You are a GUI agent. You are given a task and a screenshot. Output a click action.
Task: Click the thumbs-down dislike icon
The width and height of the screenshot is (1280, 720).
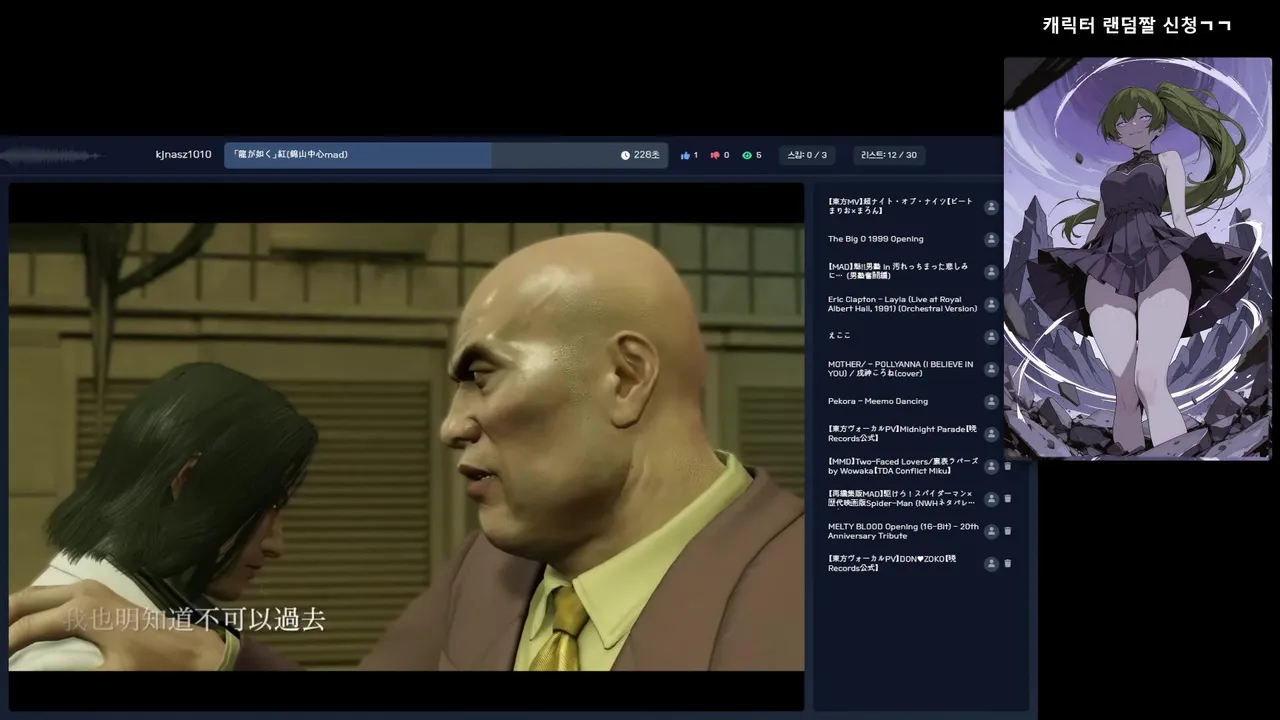[x=715, y=155]
